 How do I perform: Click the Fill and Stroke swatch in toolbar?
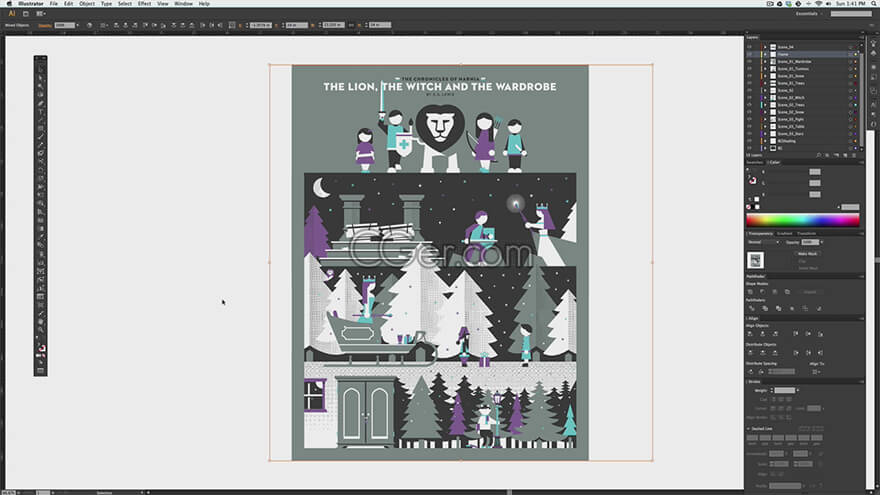pyautogui.click(x=42, y=348)
